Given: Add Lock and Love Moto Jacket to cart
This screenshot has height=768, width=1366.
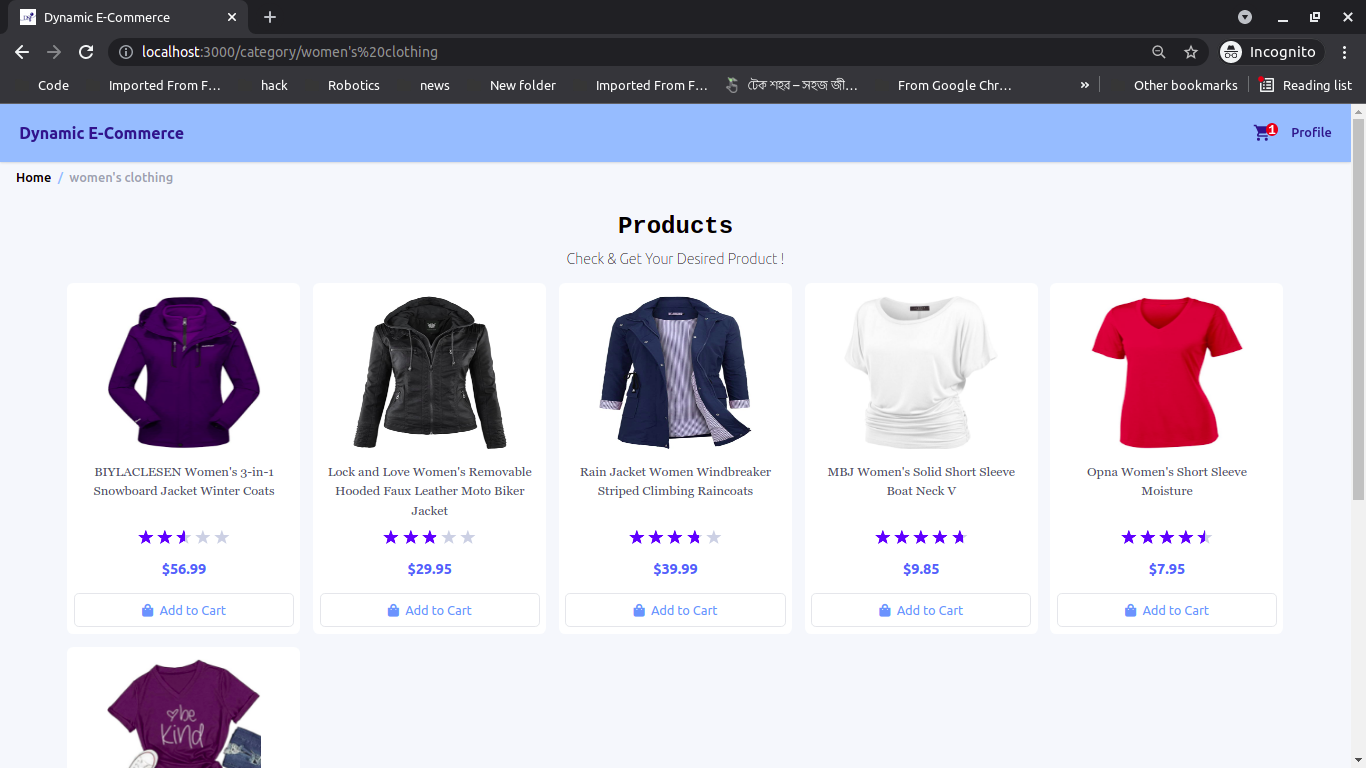Looking at the screenshot, I should tap(430, 610).
